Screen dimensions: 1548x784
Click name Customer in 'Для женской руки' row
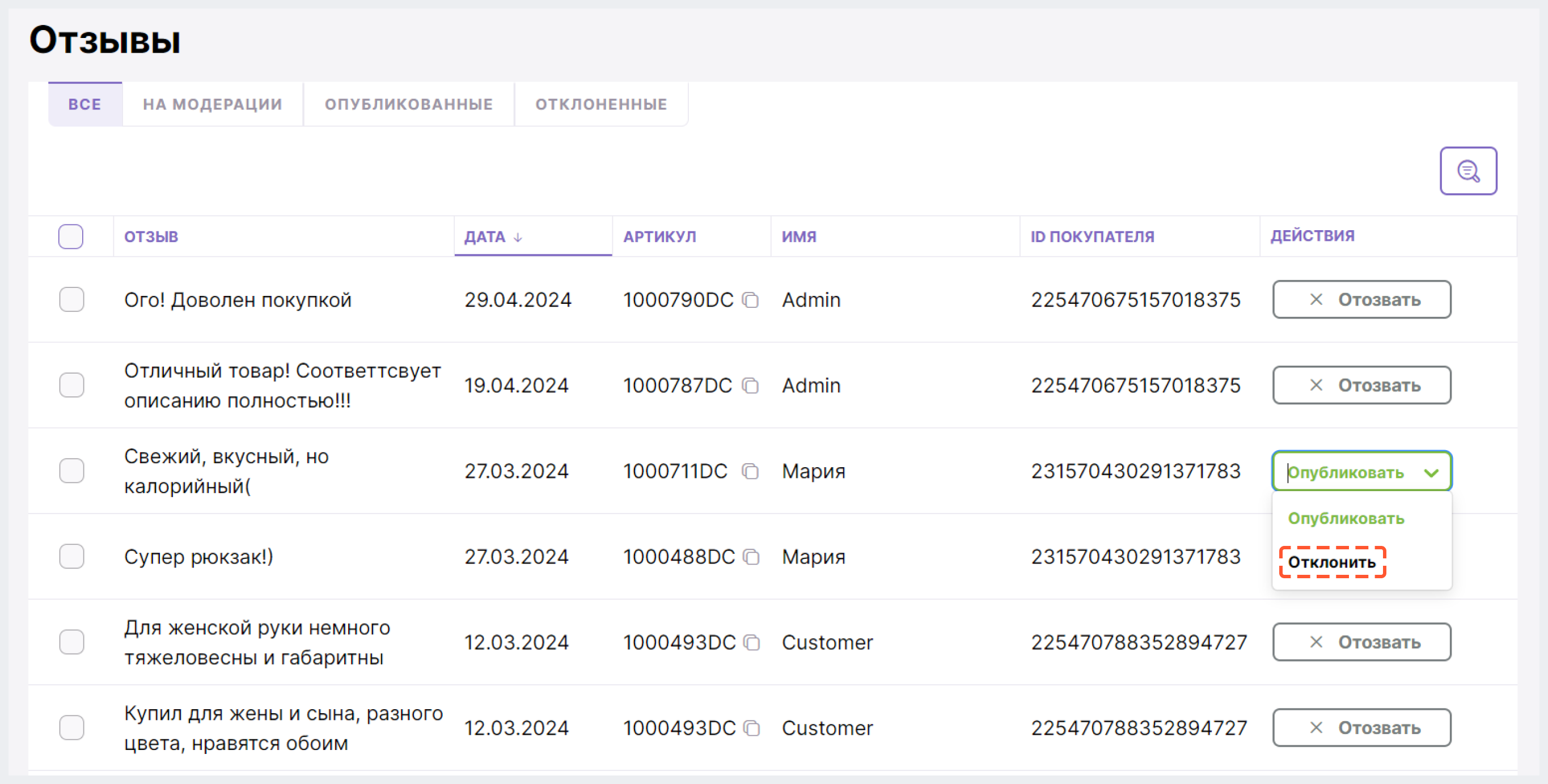point(827,642)
